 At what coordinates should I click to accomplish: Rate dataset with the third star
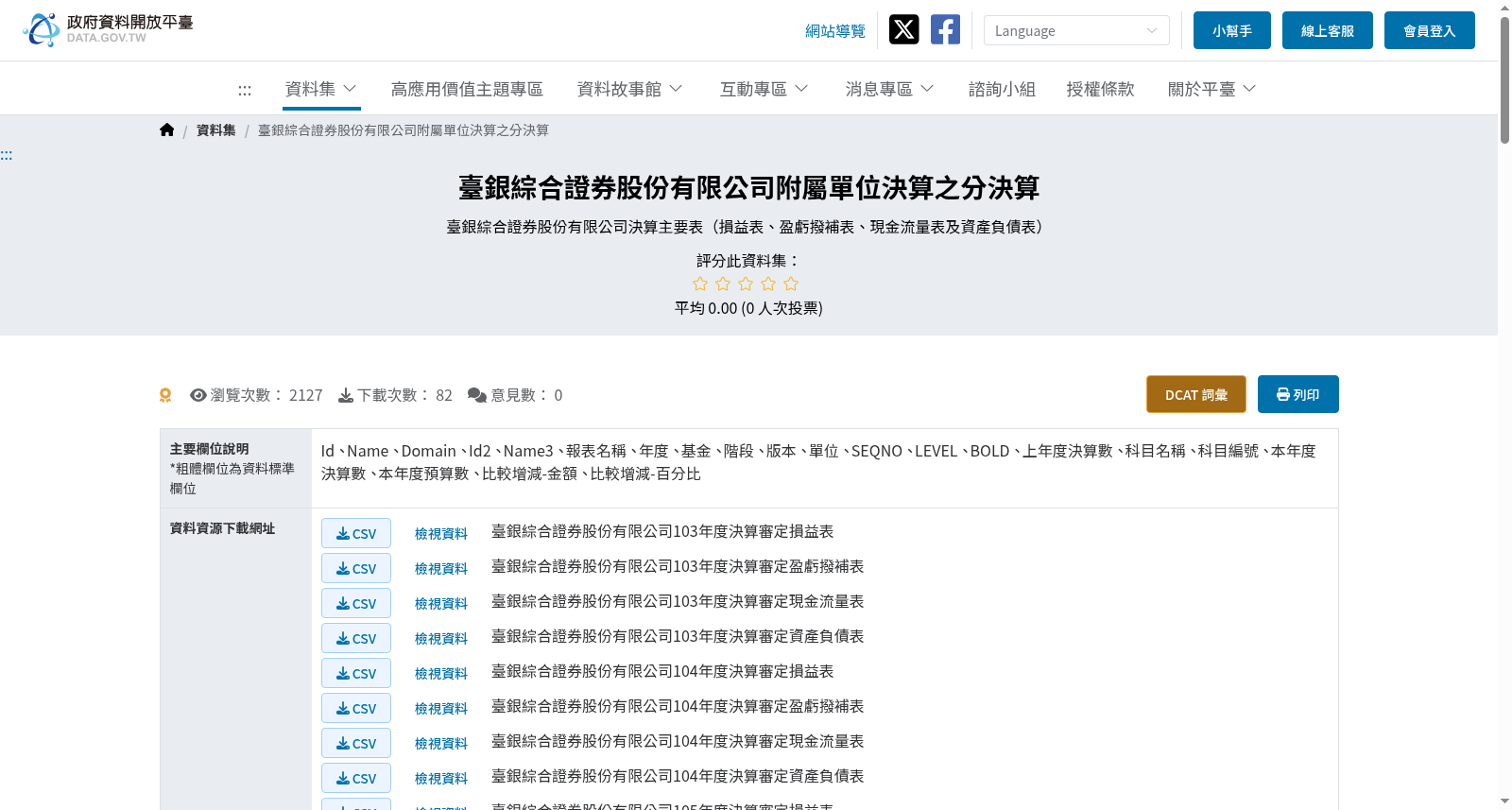point(746,284)
